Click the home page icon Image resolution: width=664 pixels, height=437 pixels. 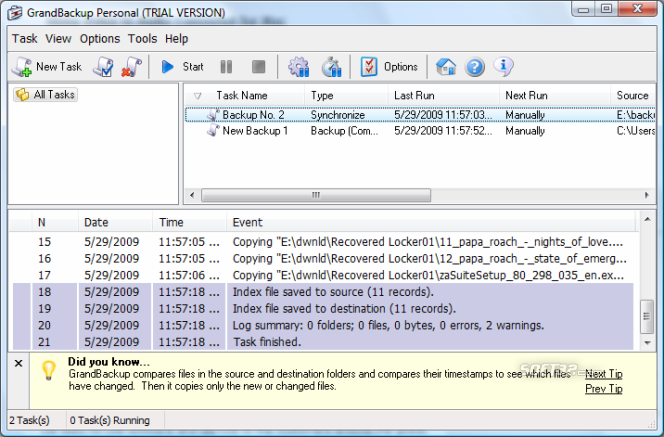446,66
